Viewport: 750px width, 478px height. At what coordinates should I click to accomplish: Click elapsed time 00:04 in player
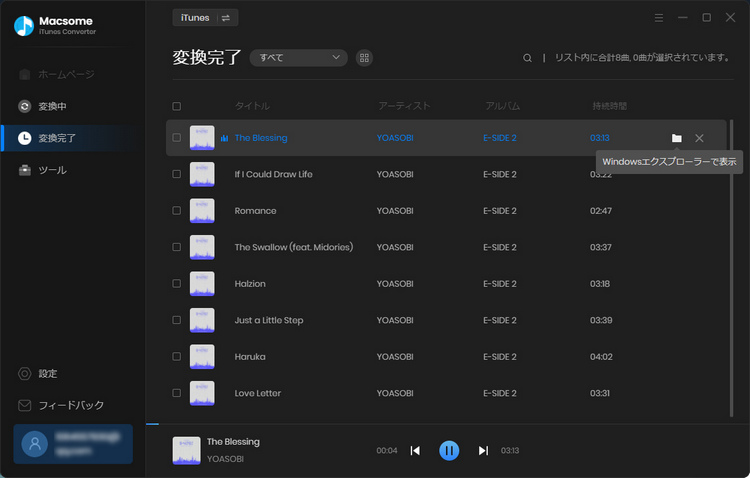386,451
